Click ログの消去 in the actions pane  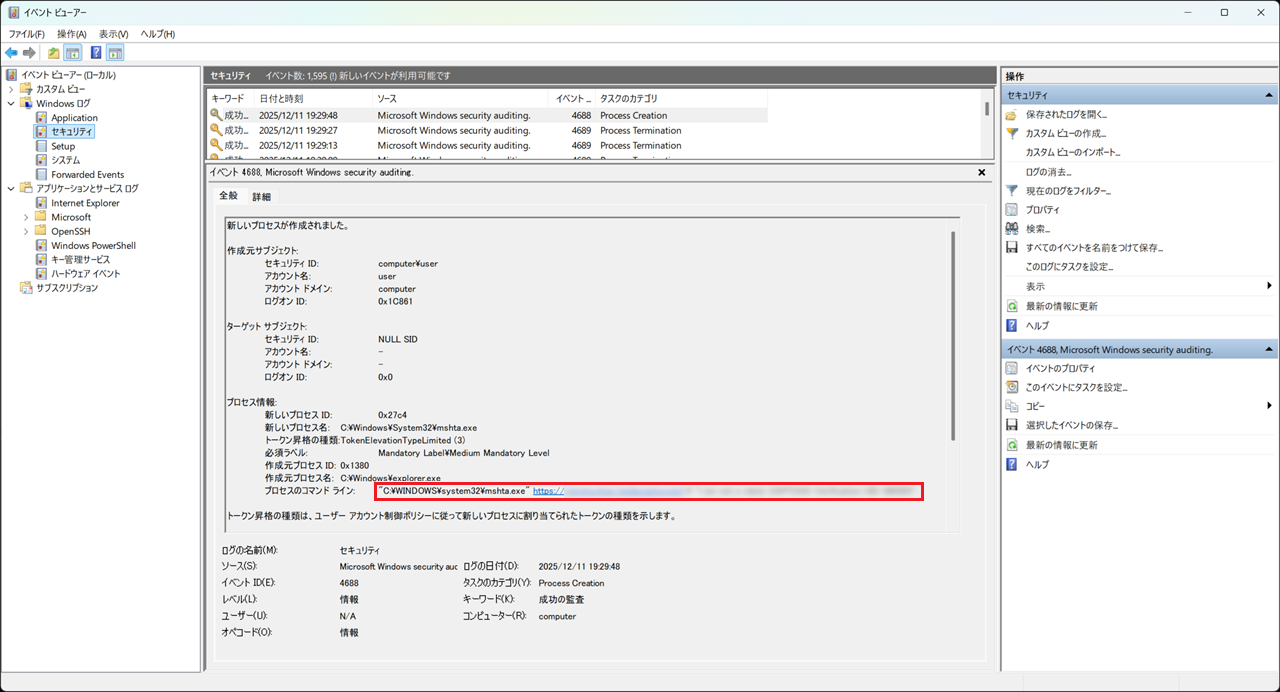point(1047,172)
